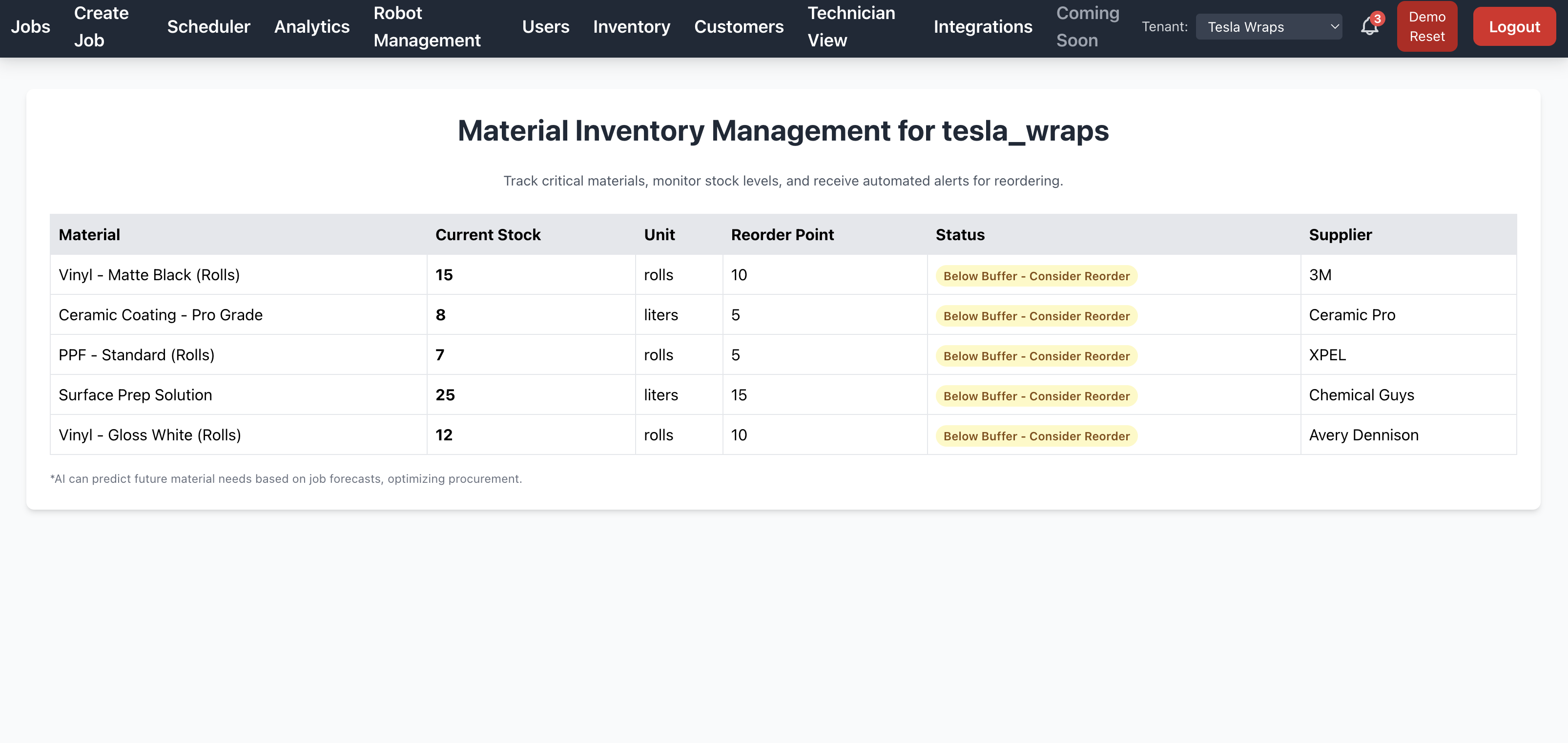Click stock value 15 for Matte Black
The width and height of the screenshot is (1568, 743).
444,275
